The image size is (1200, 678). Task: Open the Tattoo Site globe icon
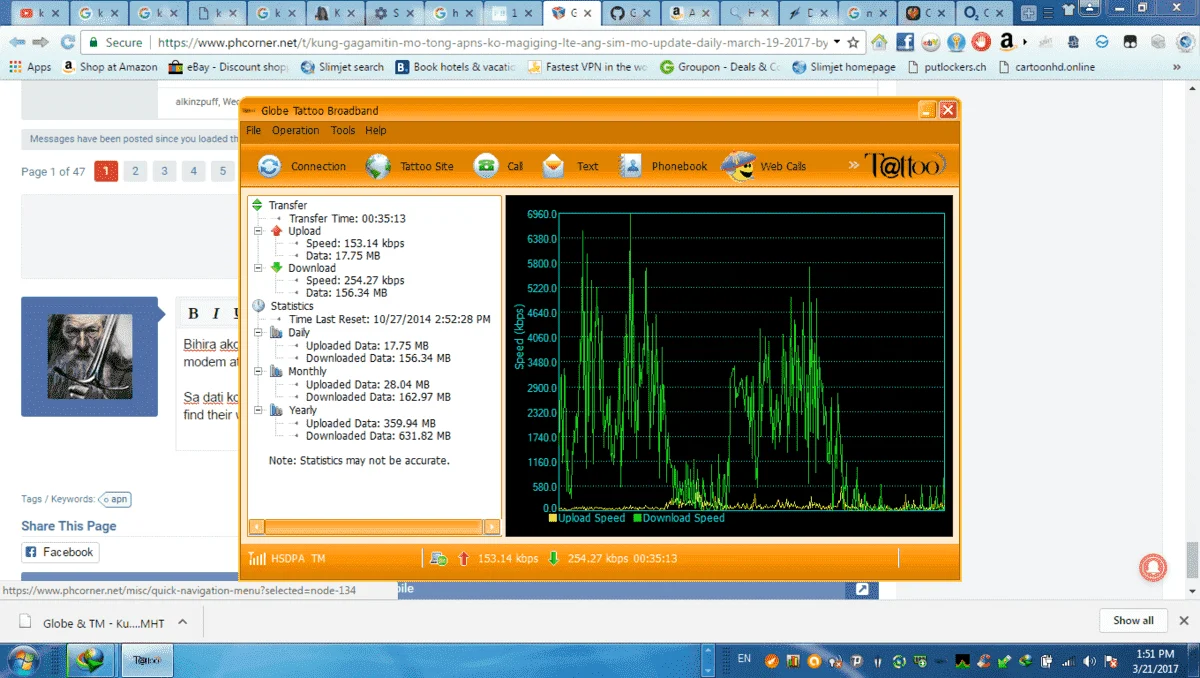[378, 166]
